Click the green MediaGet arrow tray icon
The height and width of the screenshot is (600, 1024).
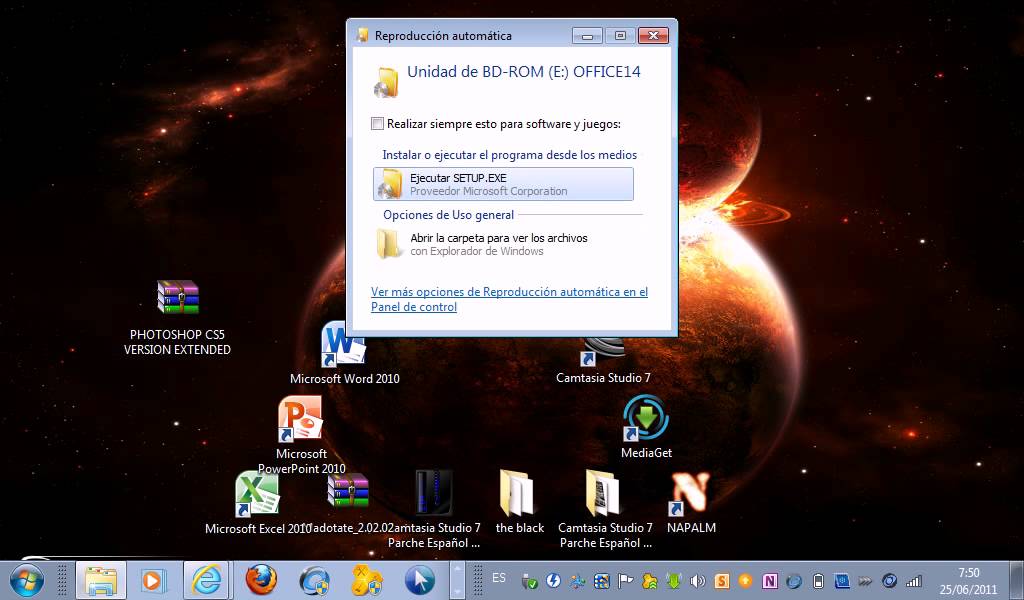[x=673, y=580]
